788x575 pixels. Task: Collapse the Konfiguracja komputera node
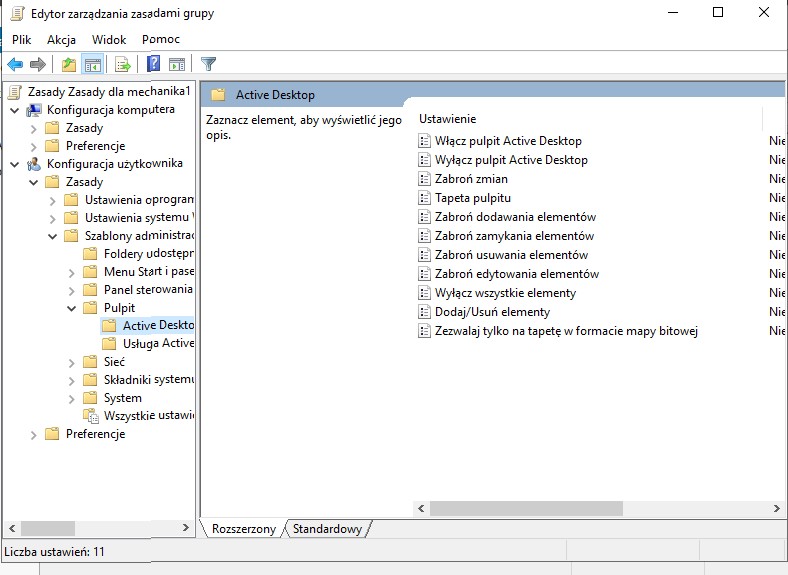click(x=15, y=110)
